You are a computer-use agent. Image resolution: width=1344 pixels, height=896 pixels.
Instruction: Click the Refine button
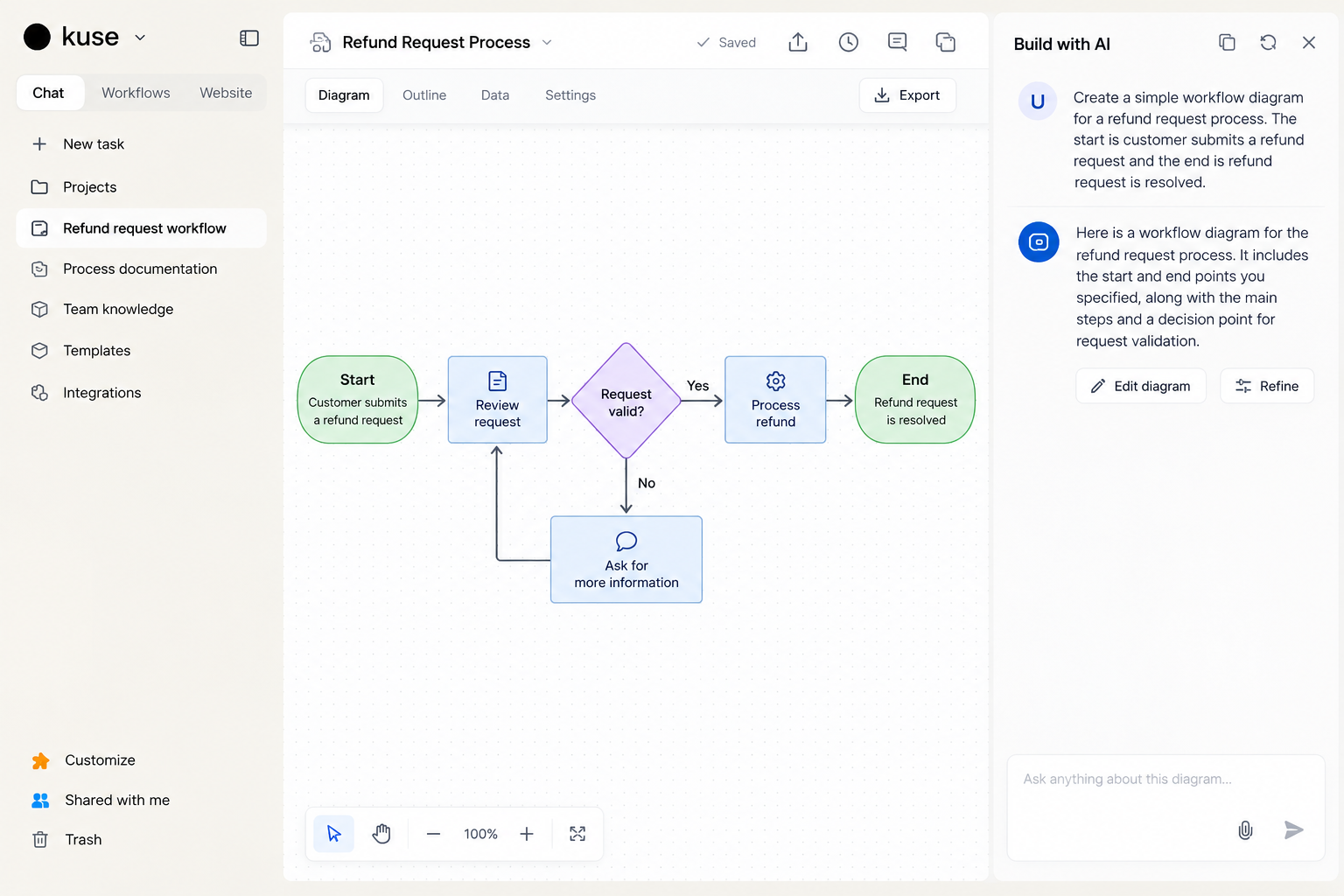(x=1267, y=386)
